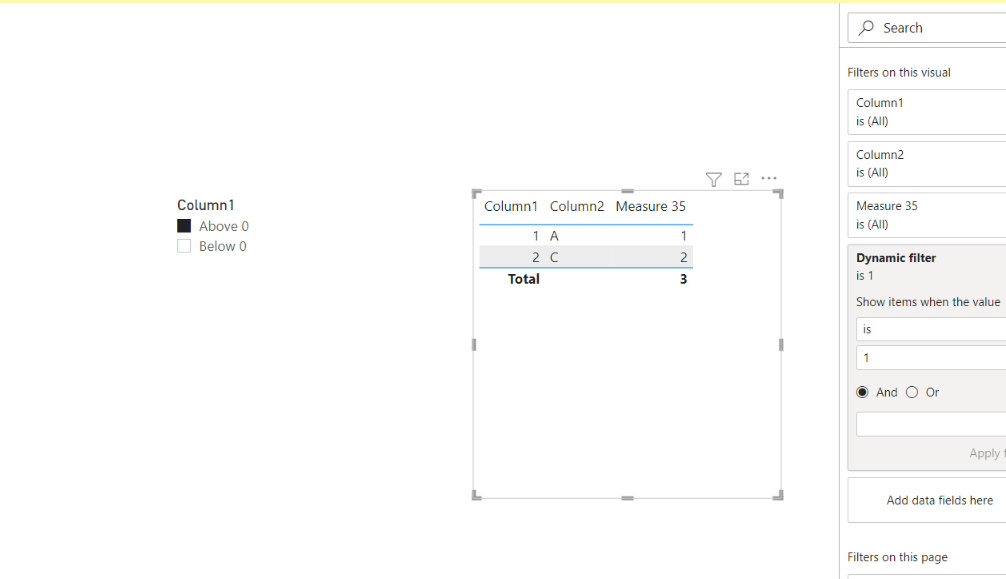Click the total value 3

(683, 279)
